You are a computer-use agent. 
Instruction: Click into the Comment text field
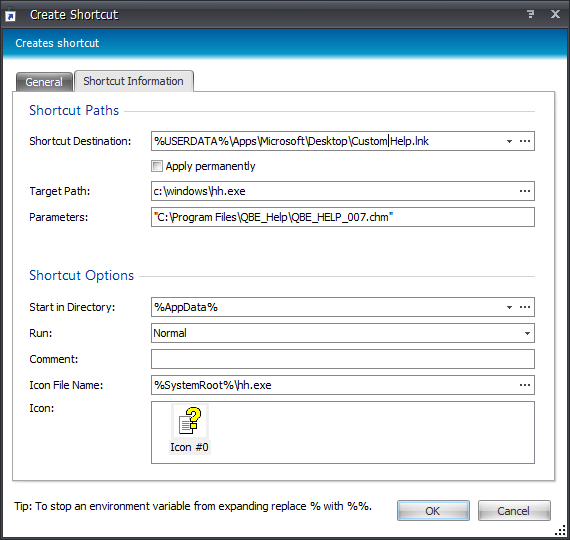pos(343,359)
